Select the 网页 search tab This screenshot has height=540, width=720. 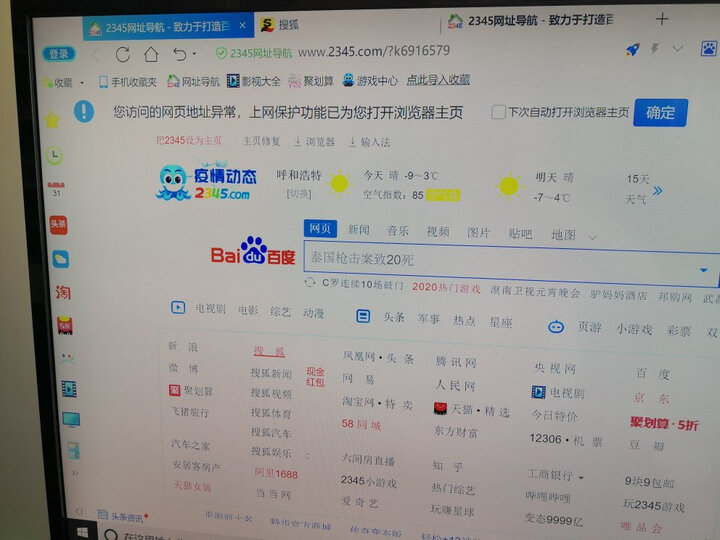pyautogui.click(x=320, y=228)
